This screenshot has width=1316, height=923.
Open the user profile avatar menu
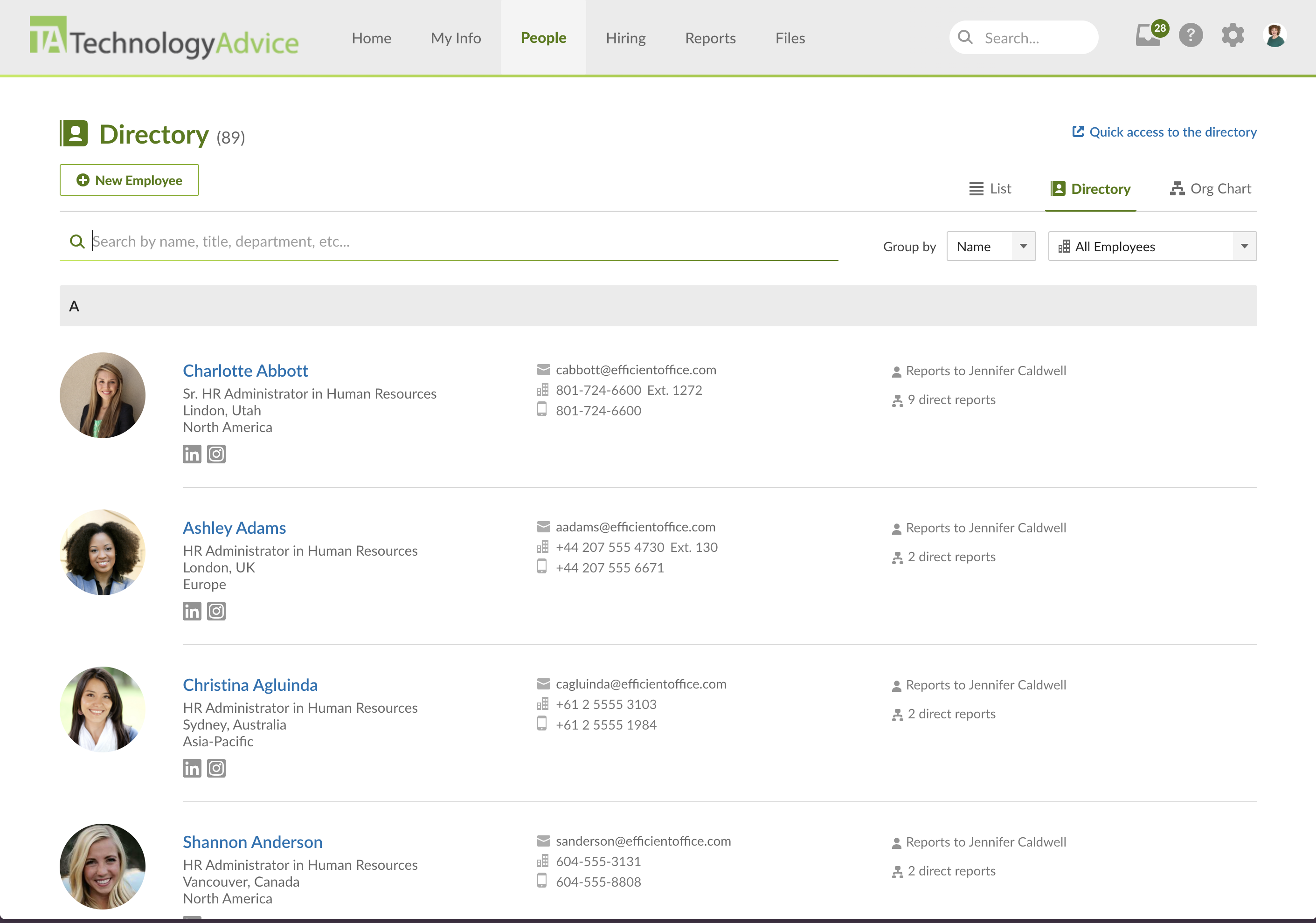1275,35
